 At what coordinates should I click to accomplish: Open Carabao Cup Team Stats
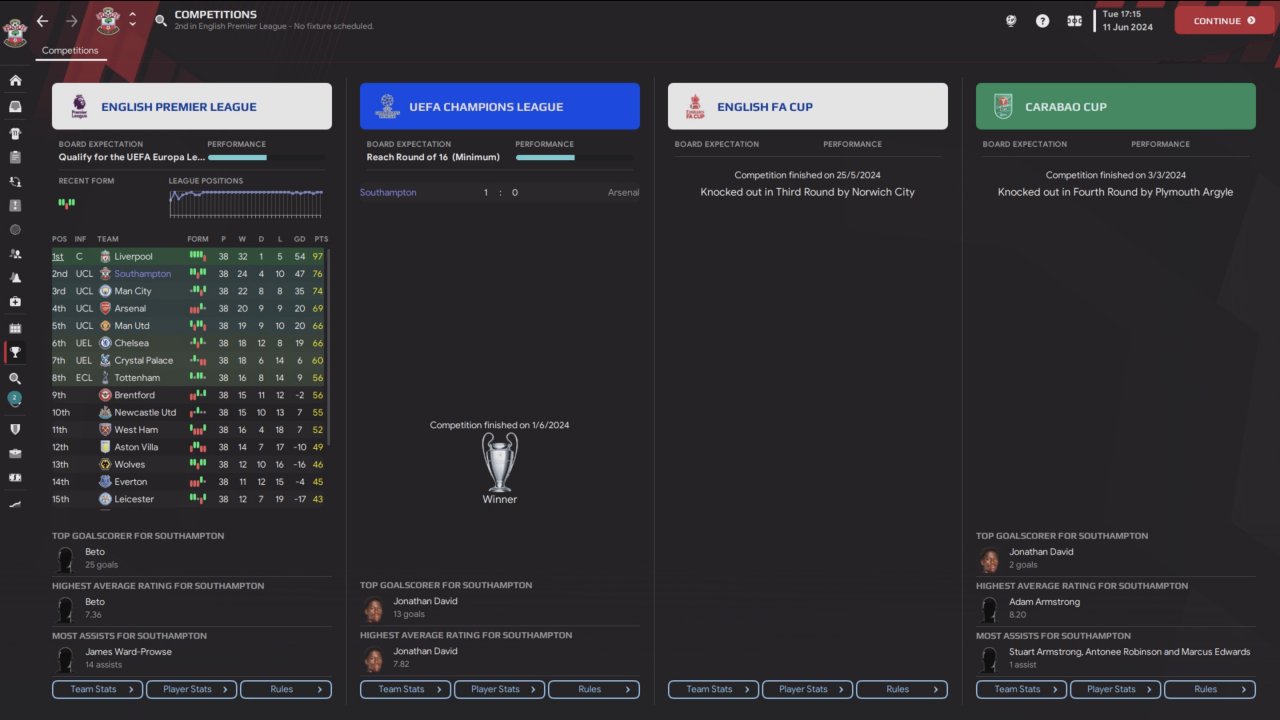(1022, 689)
